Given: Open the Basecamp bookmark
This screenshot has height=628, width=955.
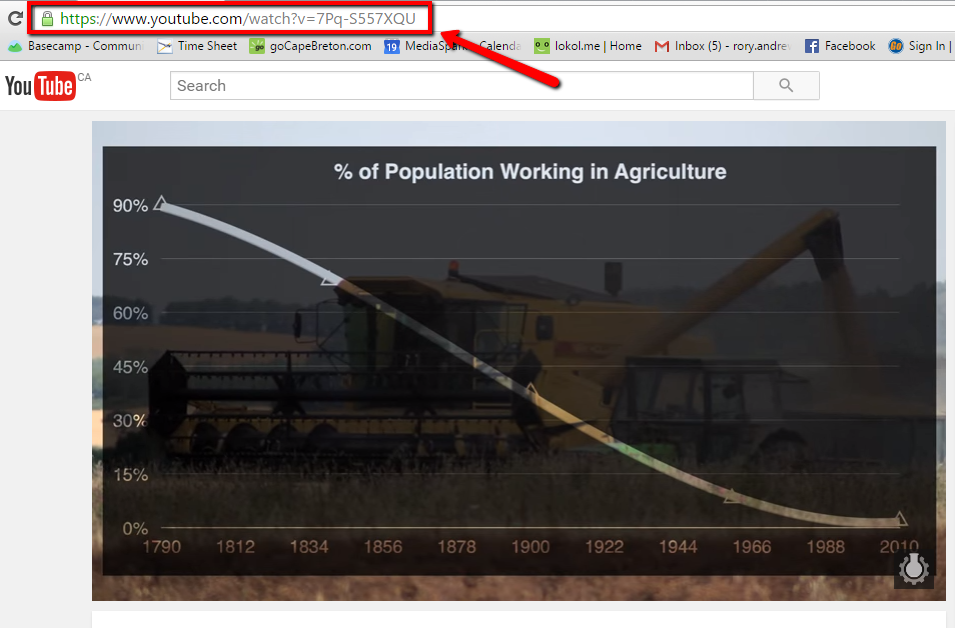Looking at the screenshot, I should [76, 46].
